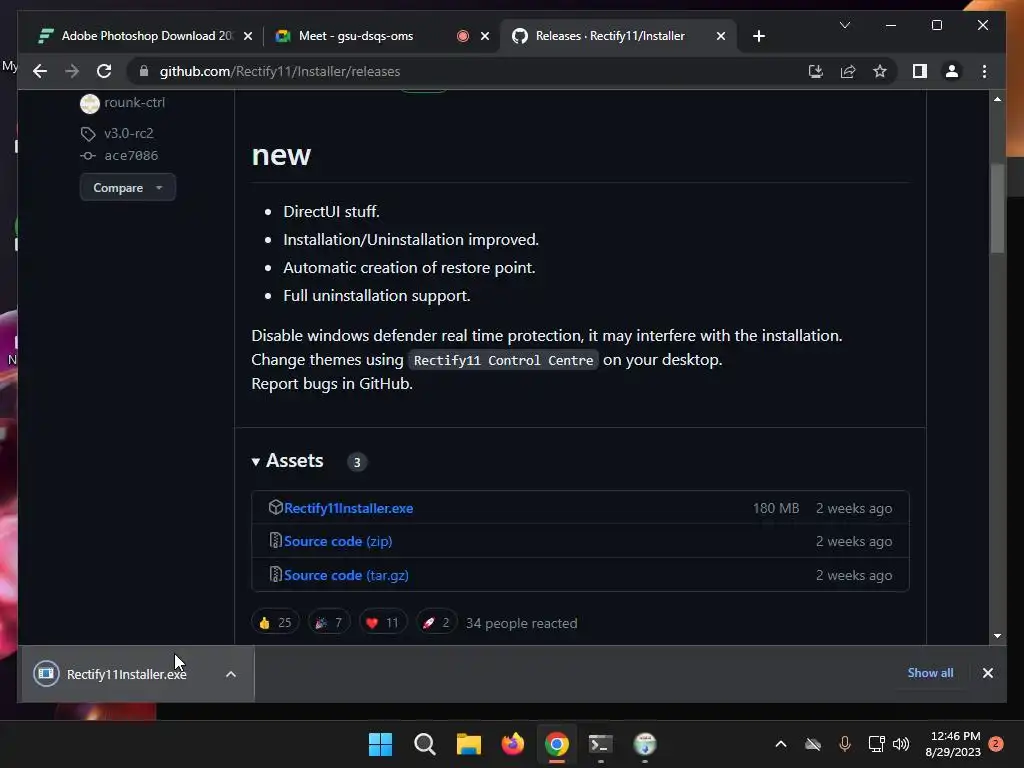
Task: Click the install app icon in address bar
Action: (x=816, y=71)
